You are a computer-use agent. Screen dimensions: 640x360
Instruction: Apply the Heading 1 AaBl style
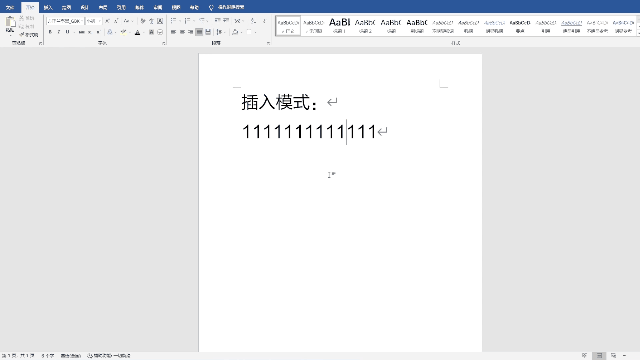click(339, 26)
